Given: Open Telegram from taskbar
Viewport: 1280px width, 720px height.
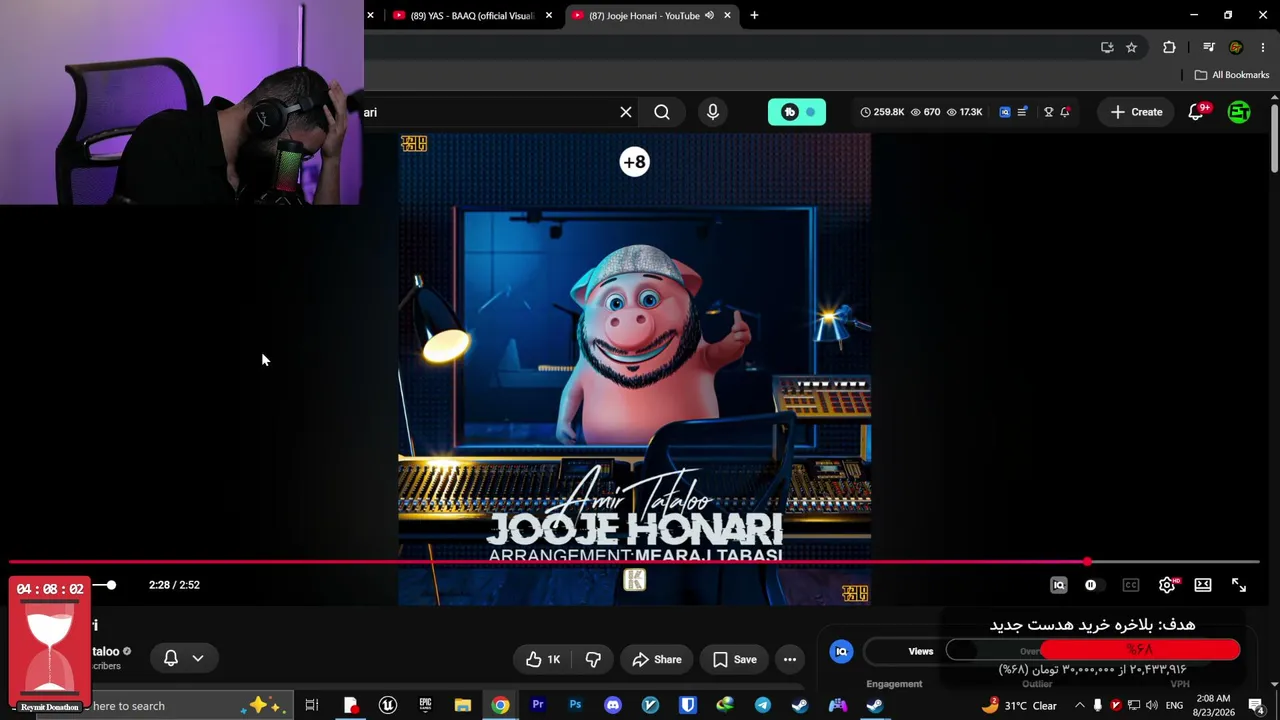Looking at the screenshot, I should pos(763,706).
